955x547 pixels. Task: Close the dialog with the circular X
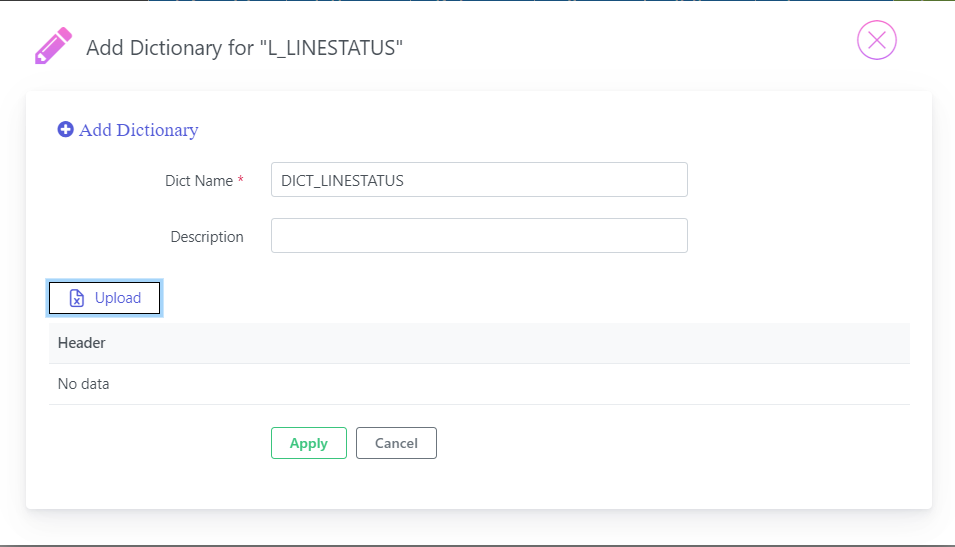tap(876, 40)
